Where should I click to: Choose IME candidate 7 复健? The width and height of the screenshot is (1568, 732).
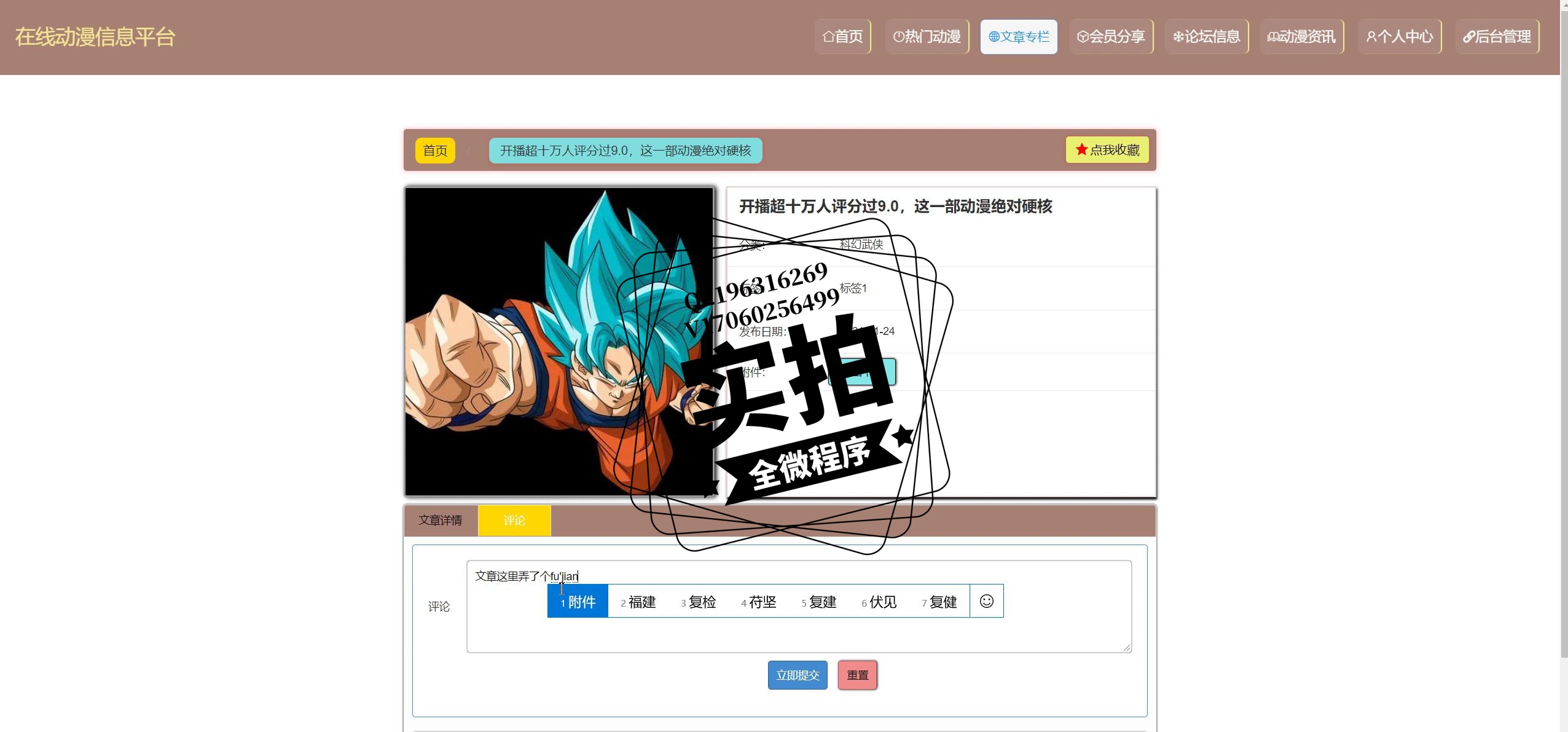tap(939, 602)
